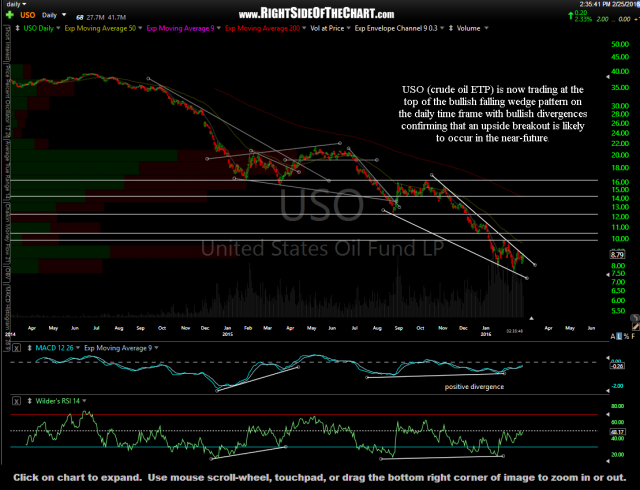This screenshot has width=640, height=490.
Task: Click the 80.00 RSI axis label
Action: point(618,406)
